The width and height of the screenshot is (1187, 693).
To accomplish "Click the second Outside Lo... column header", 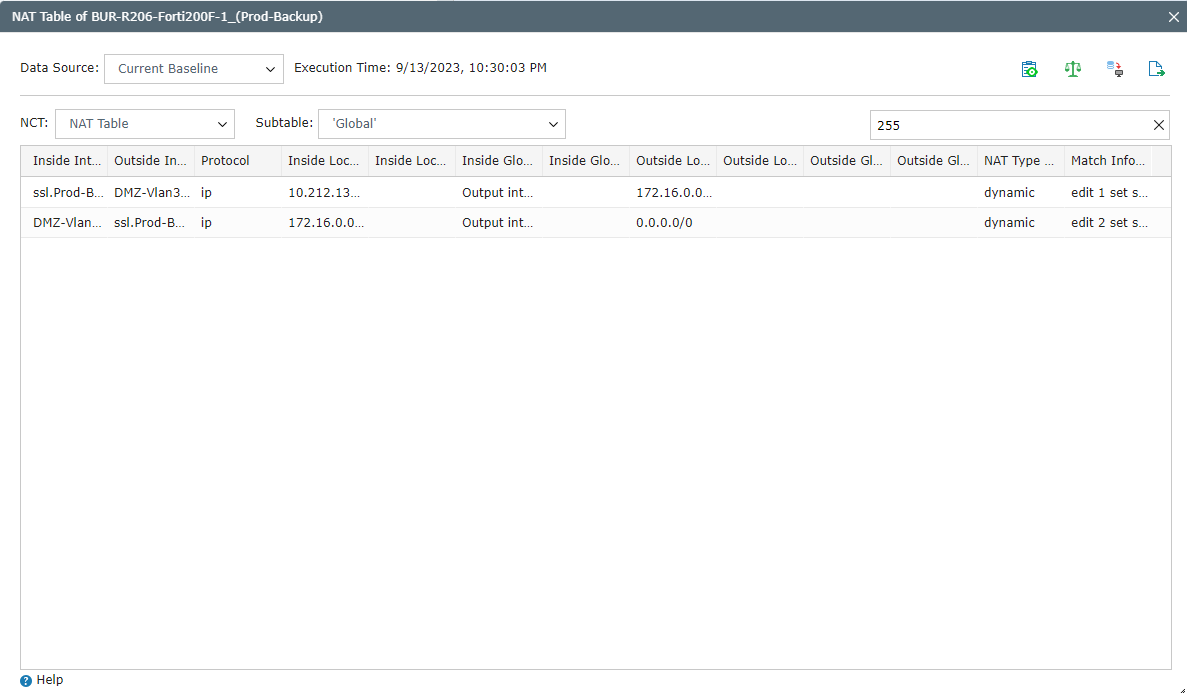I will [x=760, y=161].
